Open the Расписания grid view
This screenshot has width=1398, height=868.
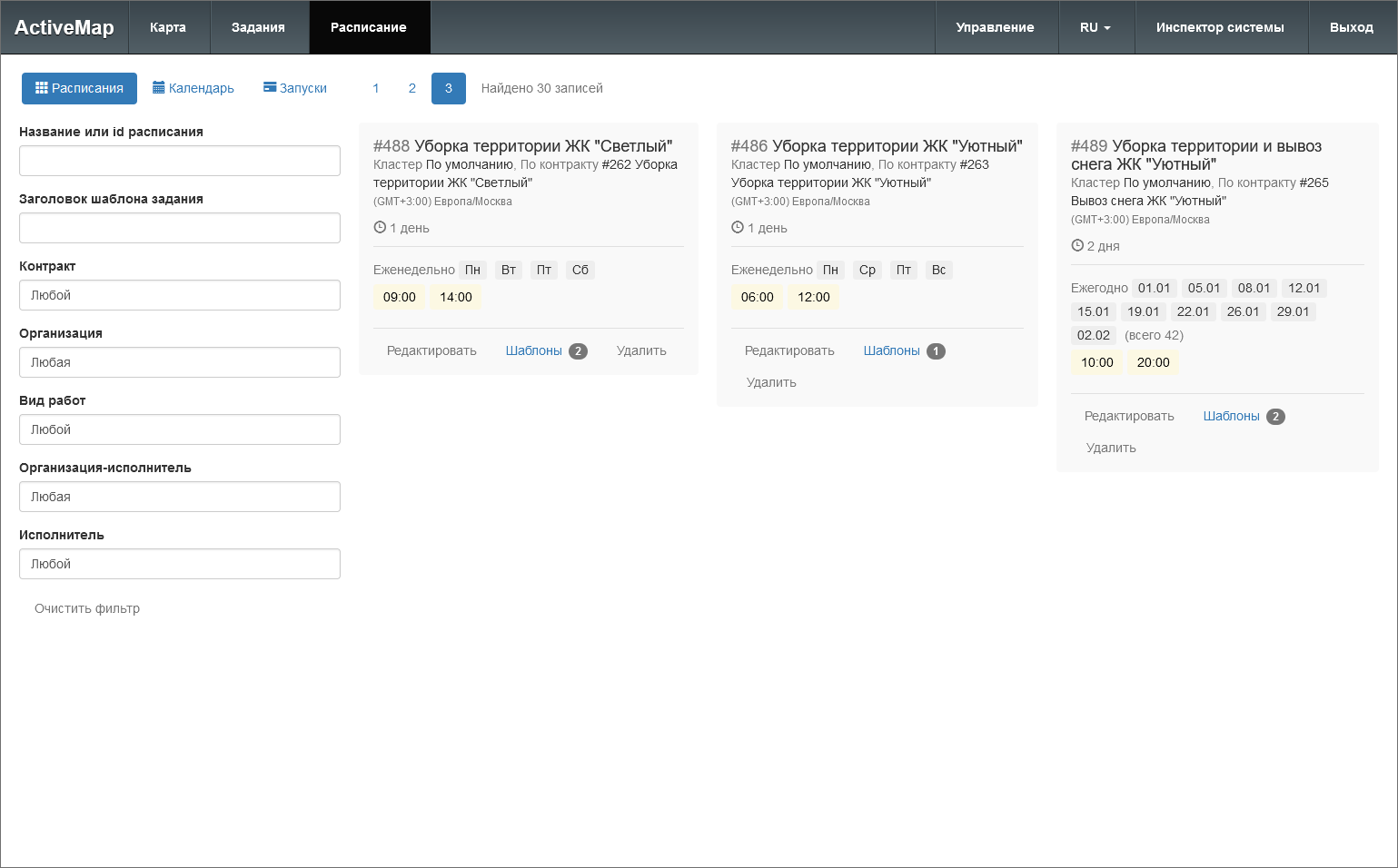79,88
